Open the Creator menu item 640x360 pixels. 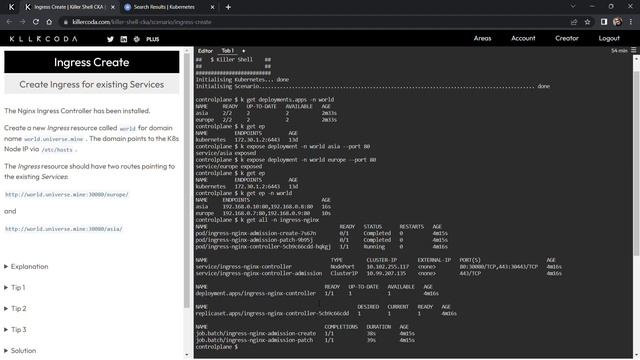coord(567,38)
